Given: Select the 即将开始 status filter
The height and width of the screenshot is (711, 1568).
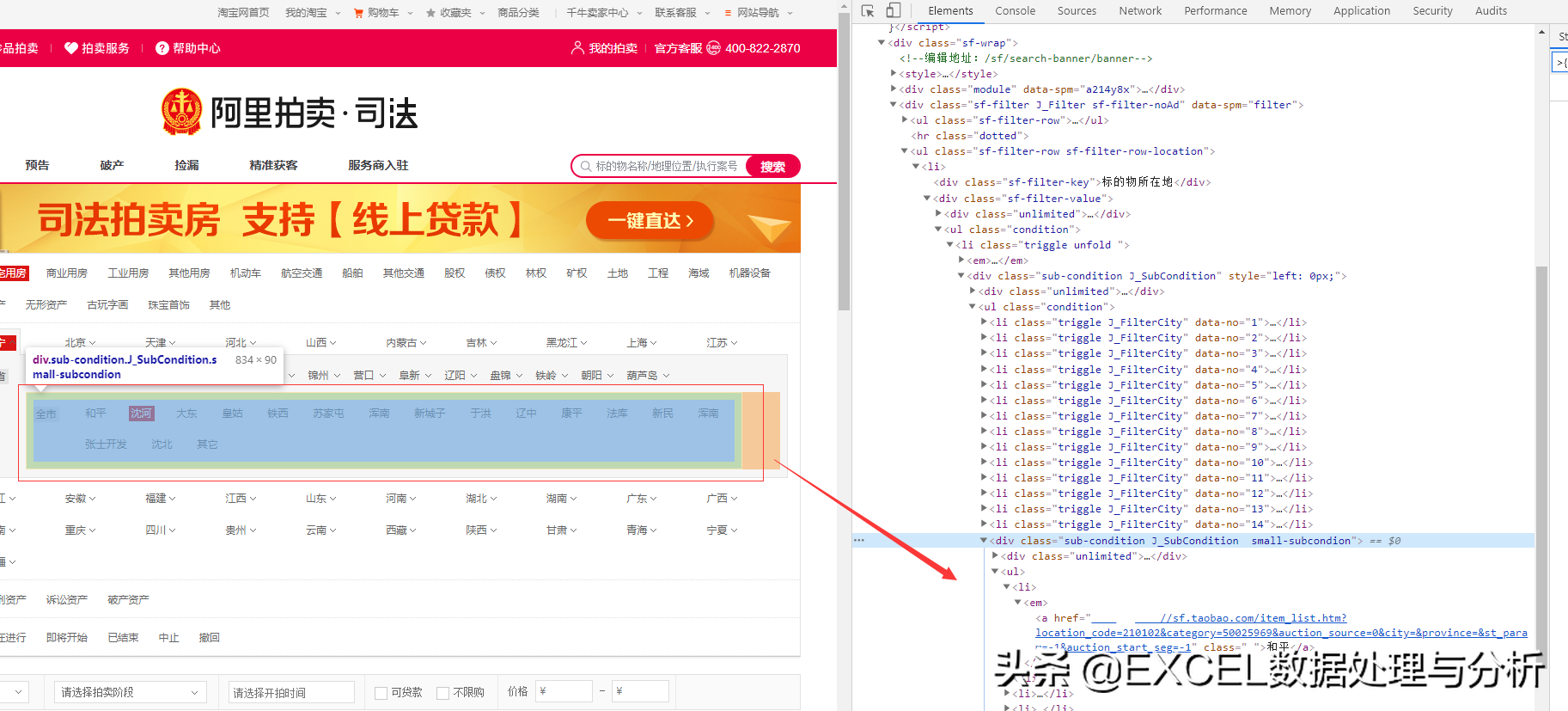Looking at the screenshot, I should coord(67,638).
